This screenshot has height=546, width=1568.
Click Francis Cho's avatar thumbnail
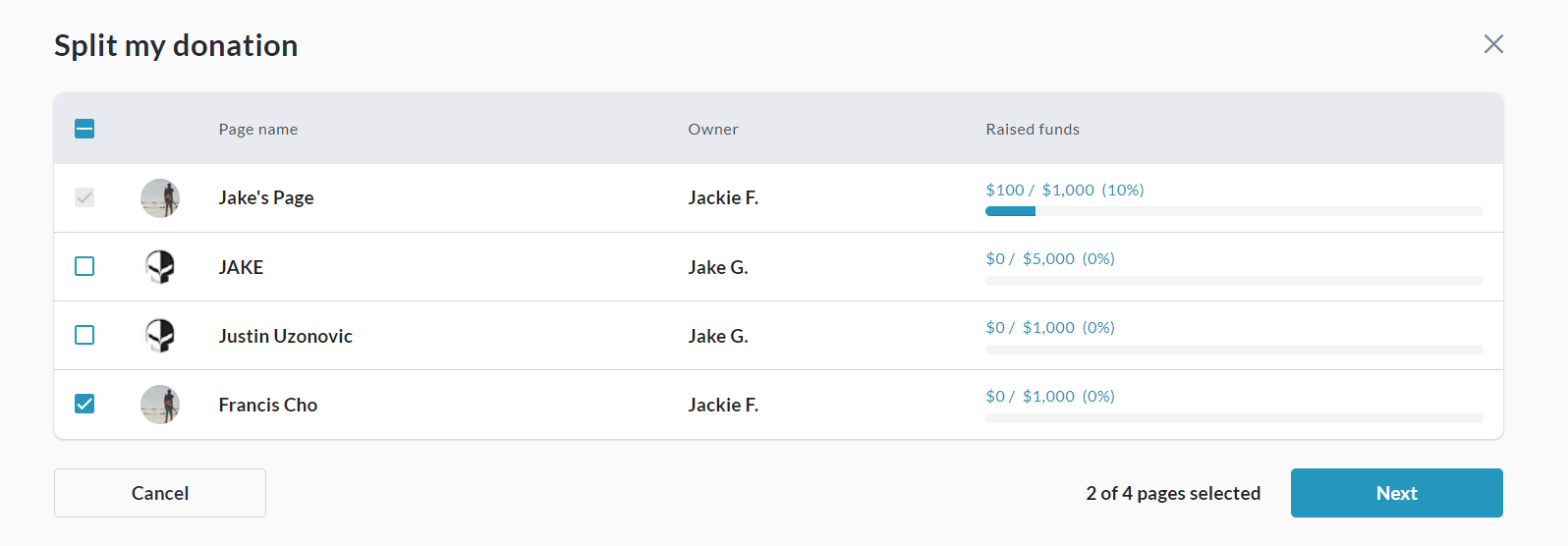(160, 405)
